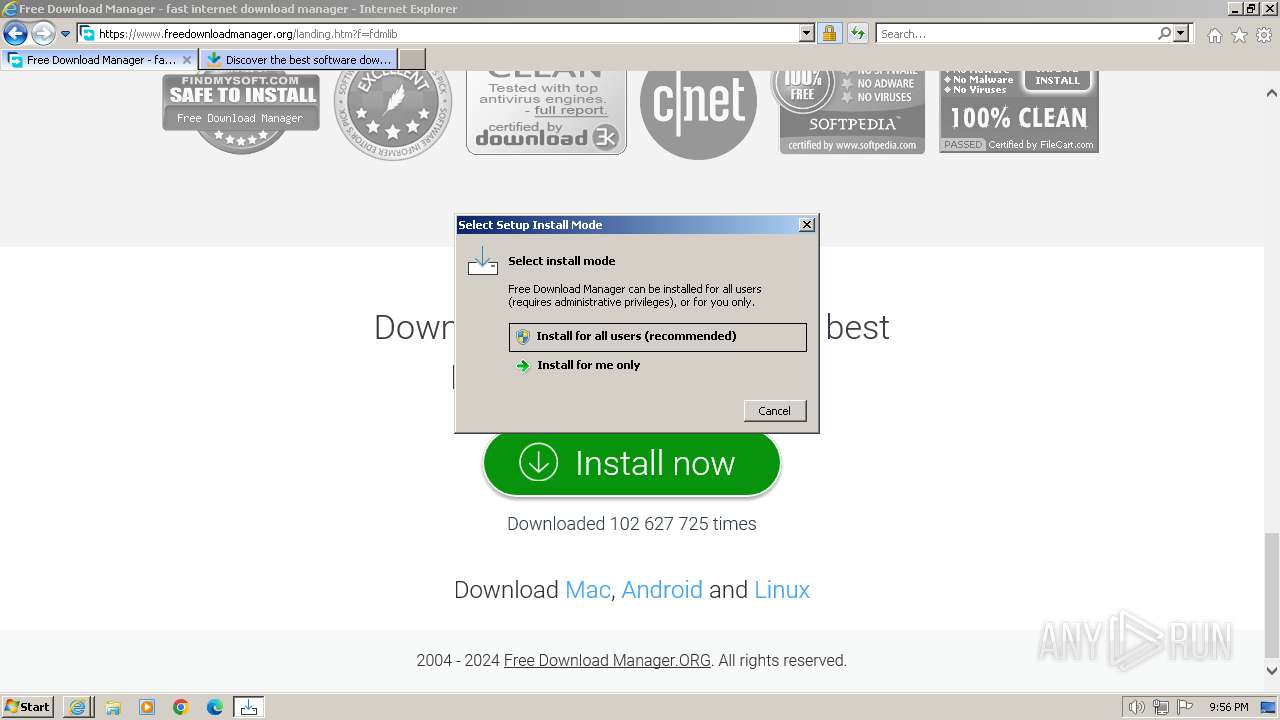Click the Home icon
This screenshot has width=1280, height=720.
[x=1214, y=35]
